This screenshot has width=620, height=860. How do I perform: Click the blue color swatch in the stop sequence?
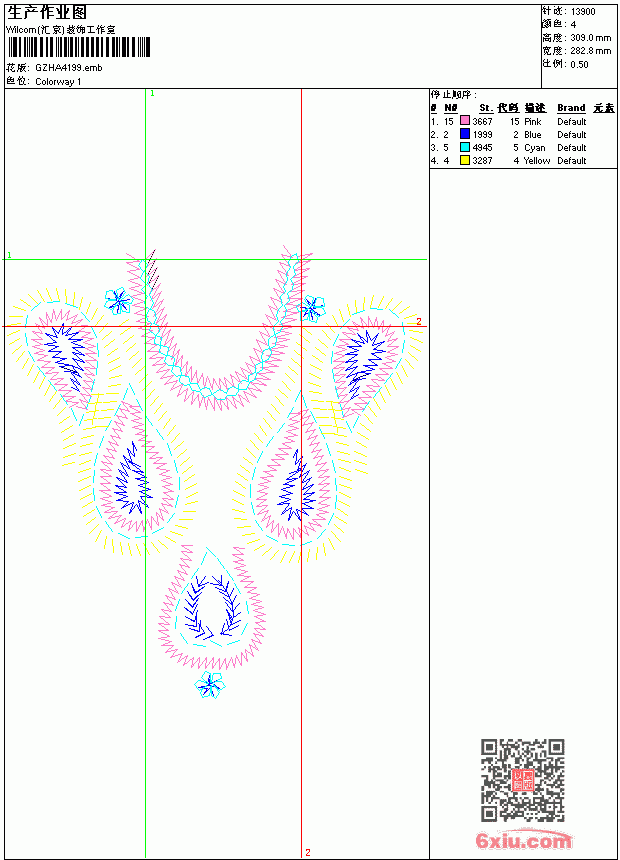[x=465, y=134]
